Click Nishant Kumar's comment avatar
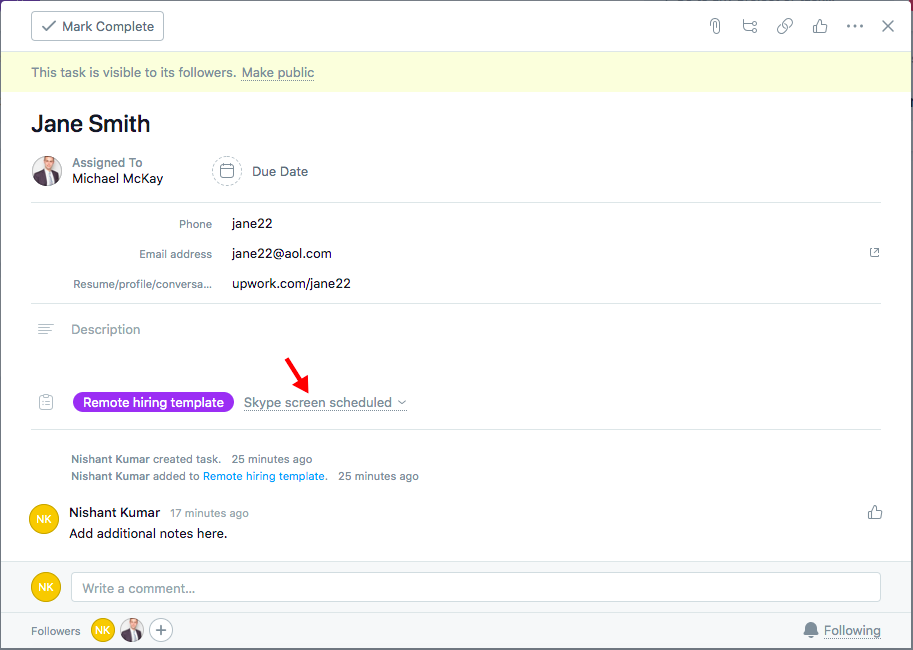 [44, 519]
